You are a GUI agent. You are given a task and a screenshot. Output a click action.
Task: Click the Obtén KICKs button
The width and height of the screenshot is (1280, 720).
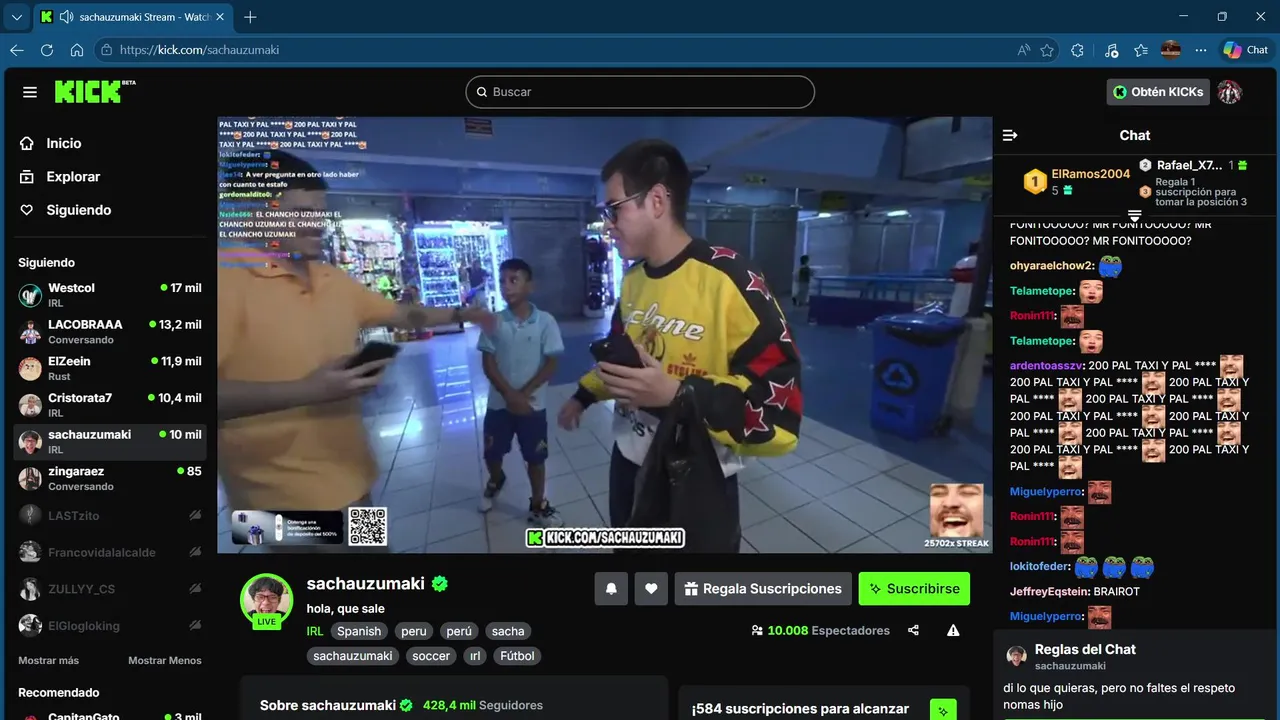[x=1158, y=92]
